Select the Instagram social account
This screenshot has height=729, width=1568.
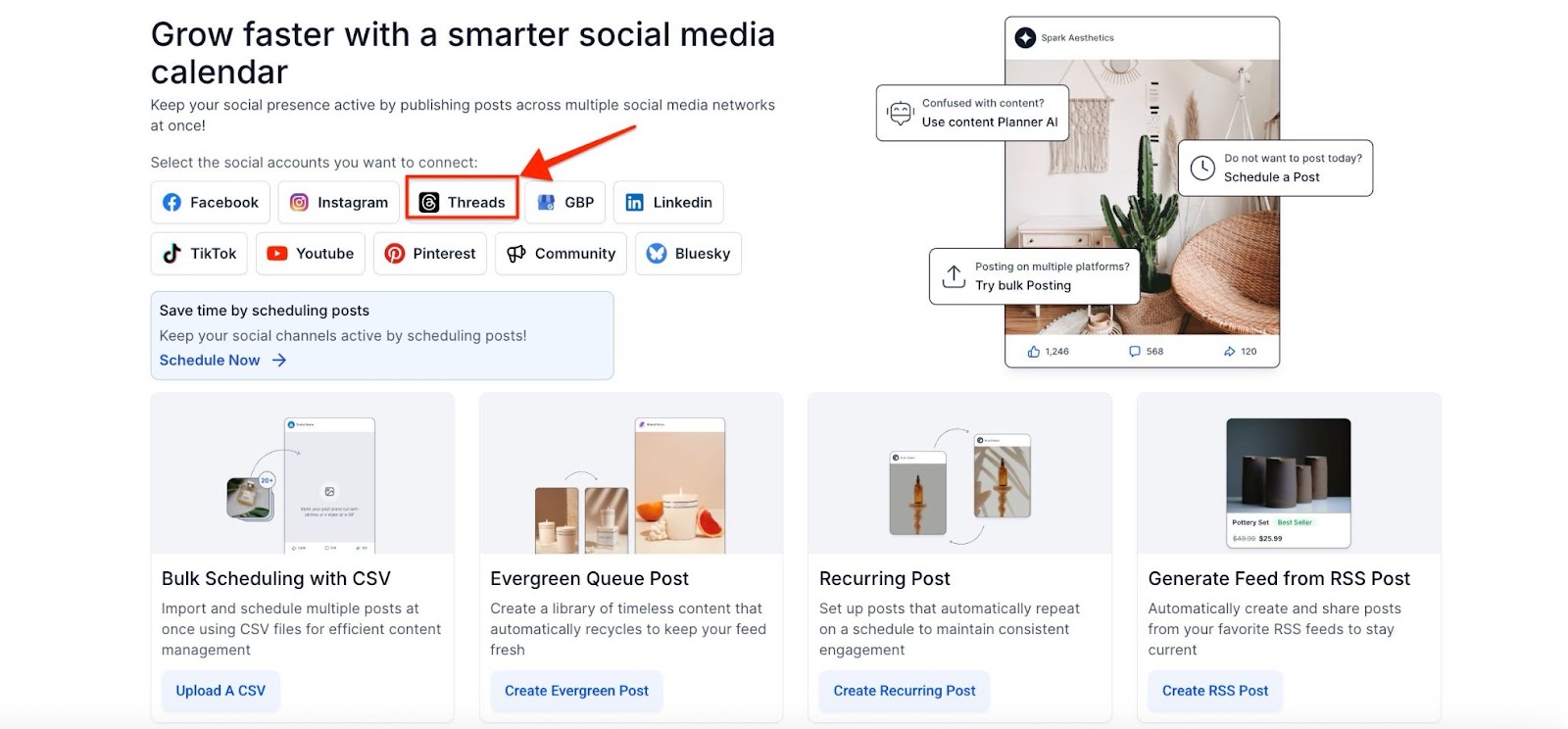[339, 202]
